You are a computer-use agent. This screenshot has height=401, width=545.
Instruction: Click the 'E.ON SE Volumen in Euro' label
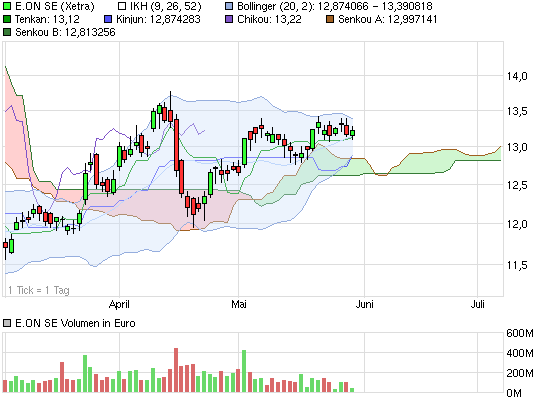tap(75, 323)
